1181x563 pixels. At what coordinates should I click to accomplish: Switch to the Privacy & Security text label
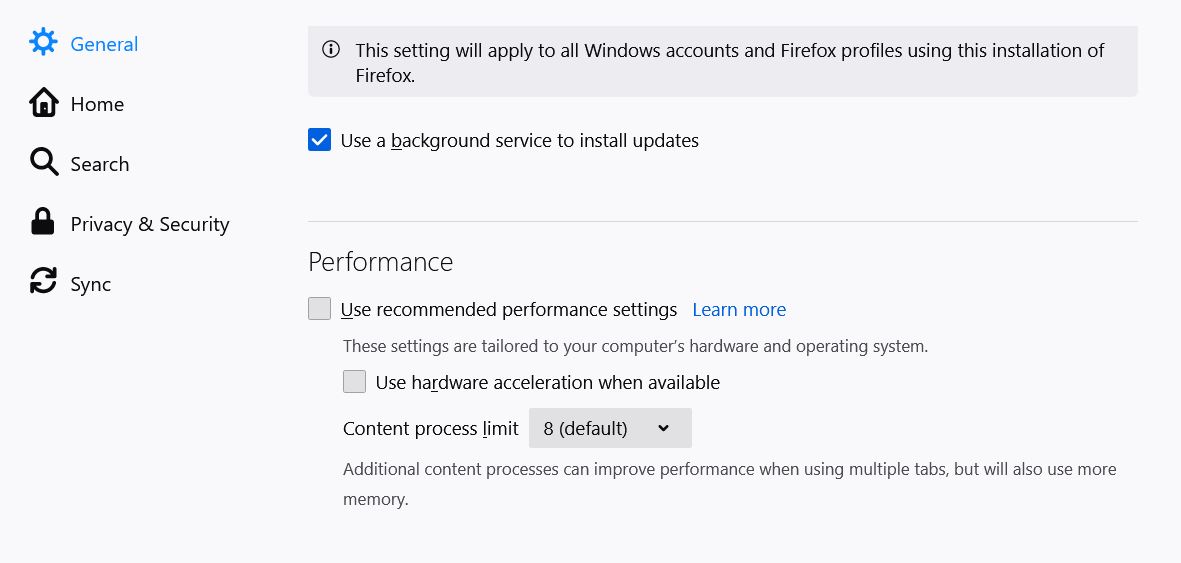point(150,224)
